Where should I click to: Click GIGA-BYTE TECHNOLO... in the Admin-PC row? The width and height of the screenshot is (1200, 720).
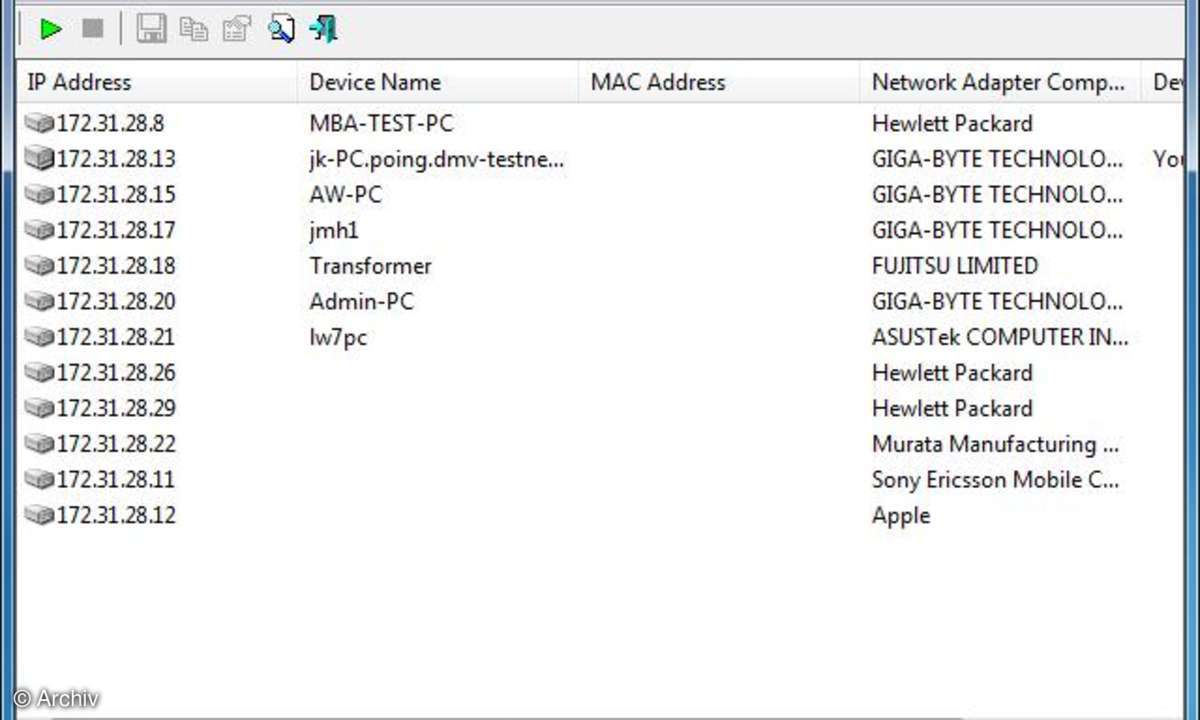(997, 301)
